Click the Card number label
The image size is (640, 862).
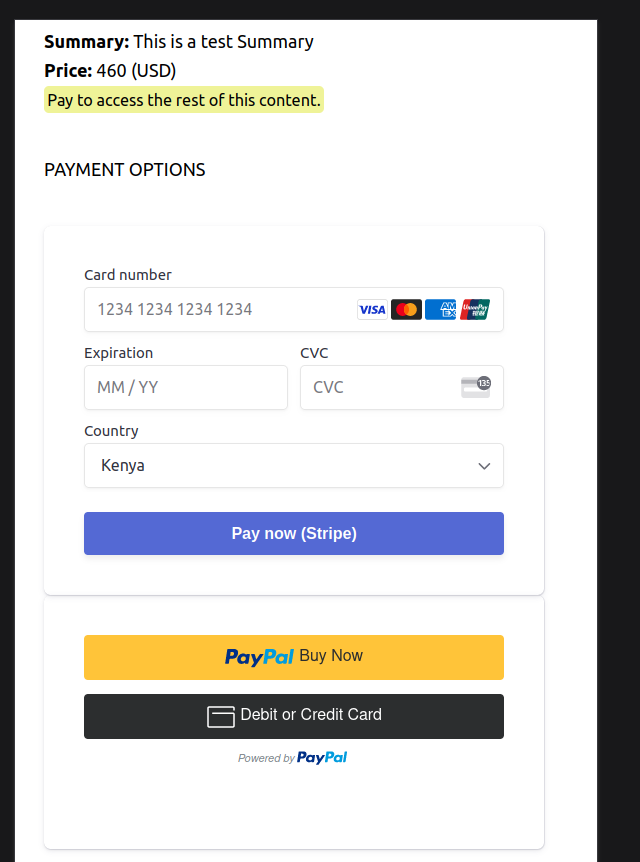[128, 275]
